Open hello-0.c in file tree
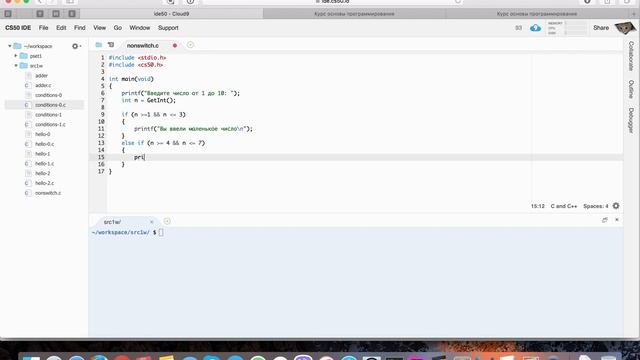 [x=44, y=144]
